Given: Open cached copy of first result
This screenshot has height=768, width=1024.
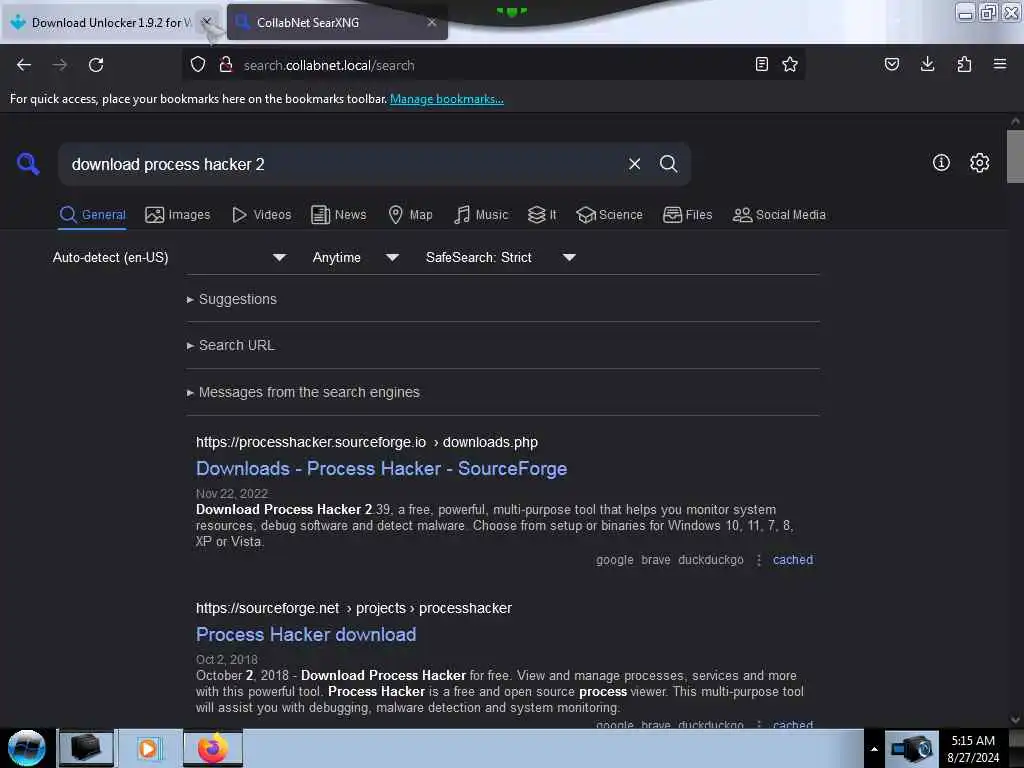Looking at the screenshot, I should pyautogui.click(x=793, y=560).
